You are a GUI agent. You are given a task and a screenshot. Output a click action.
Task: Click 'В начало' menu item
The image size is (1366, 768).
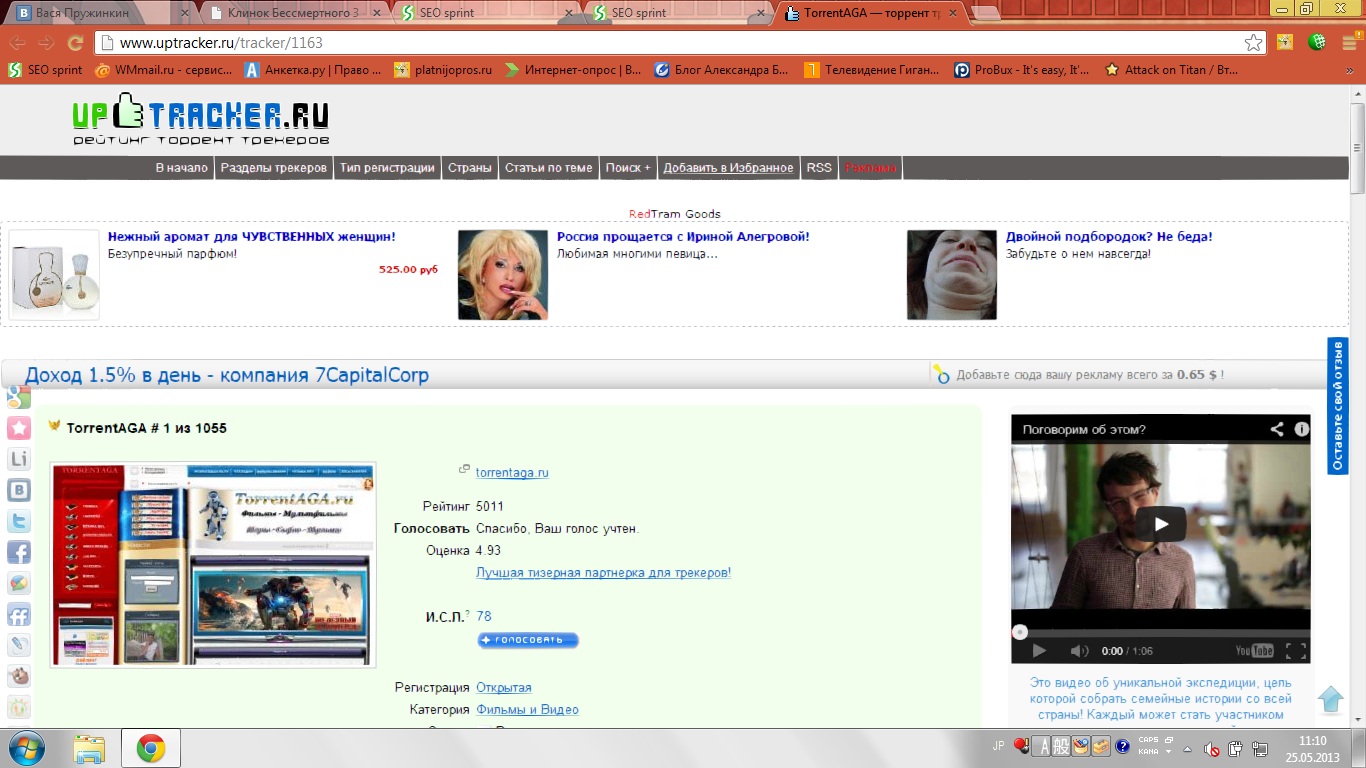pyautogui.click(x=182, y=168)
